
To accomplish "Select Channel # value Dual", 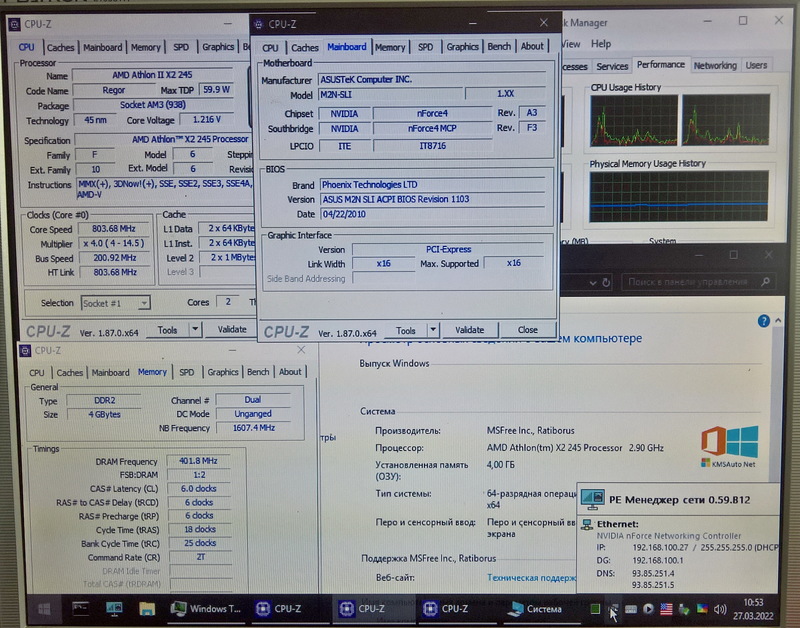I will (x=253, y=399).
